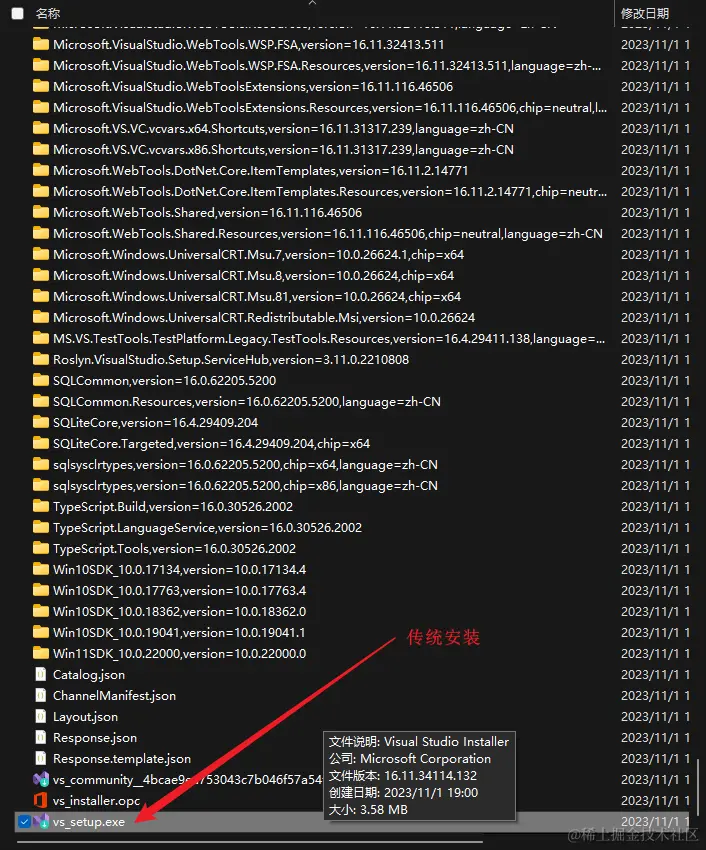Click the SQLiteCore.Targeted folder icon

click(x=41, y=443)
